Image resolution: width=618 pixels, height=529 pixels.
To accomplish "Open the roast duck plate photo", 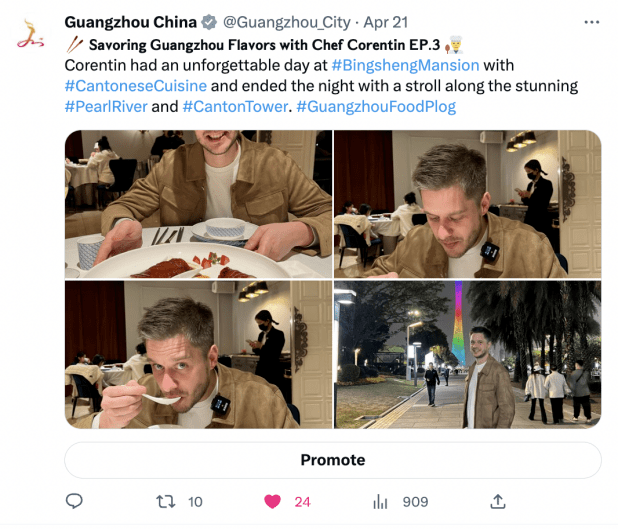I will click(x=198, y=204).
